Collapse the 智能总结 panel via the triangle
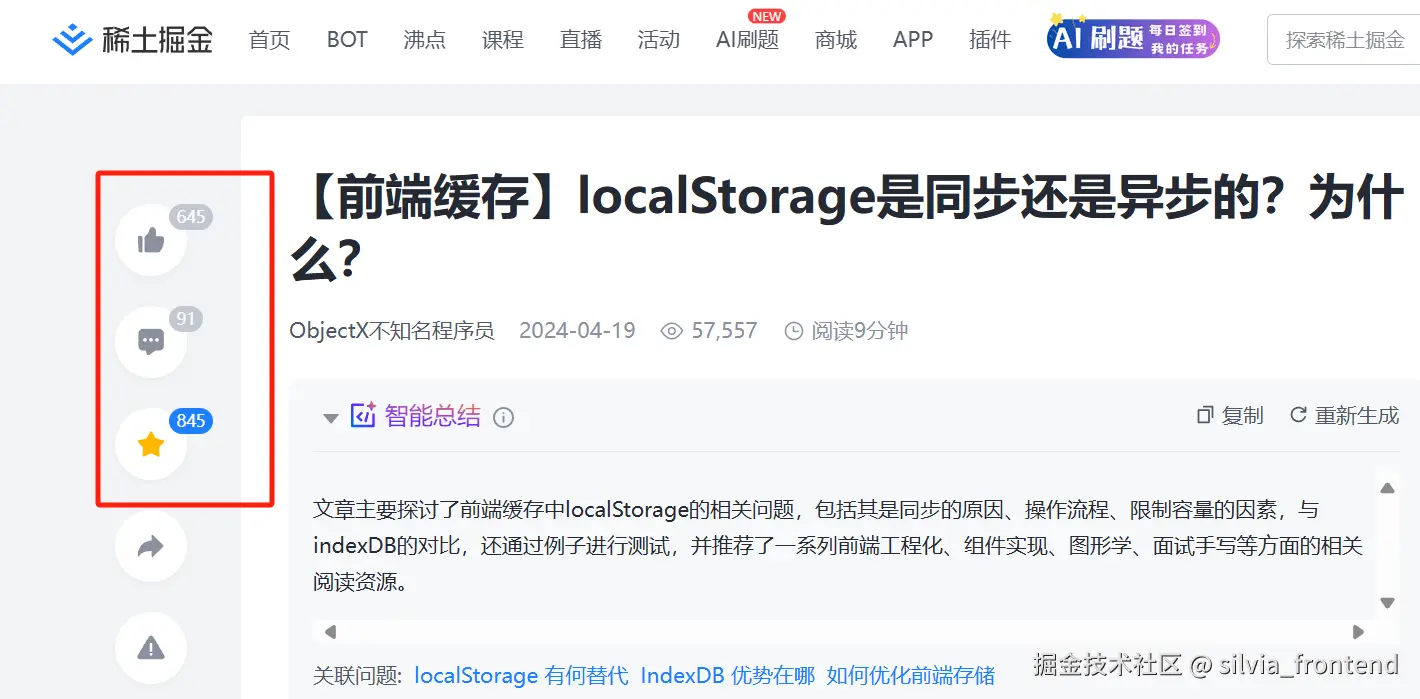The image size is (1420, 699). tap(330, 418)
